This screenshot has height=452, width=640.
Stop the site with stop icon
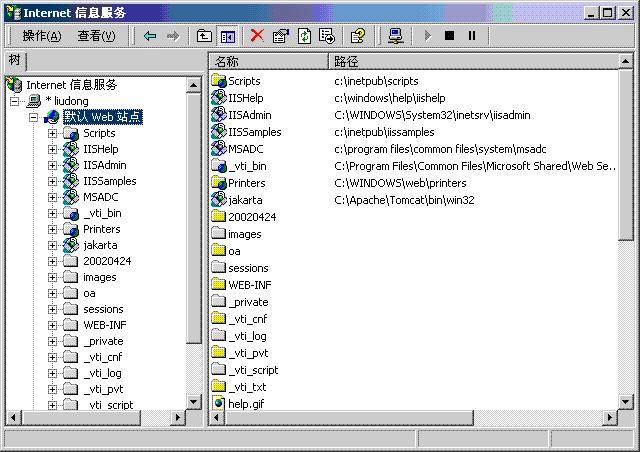449,36
